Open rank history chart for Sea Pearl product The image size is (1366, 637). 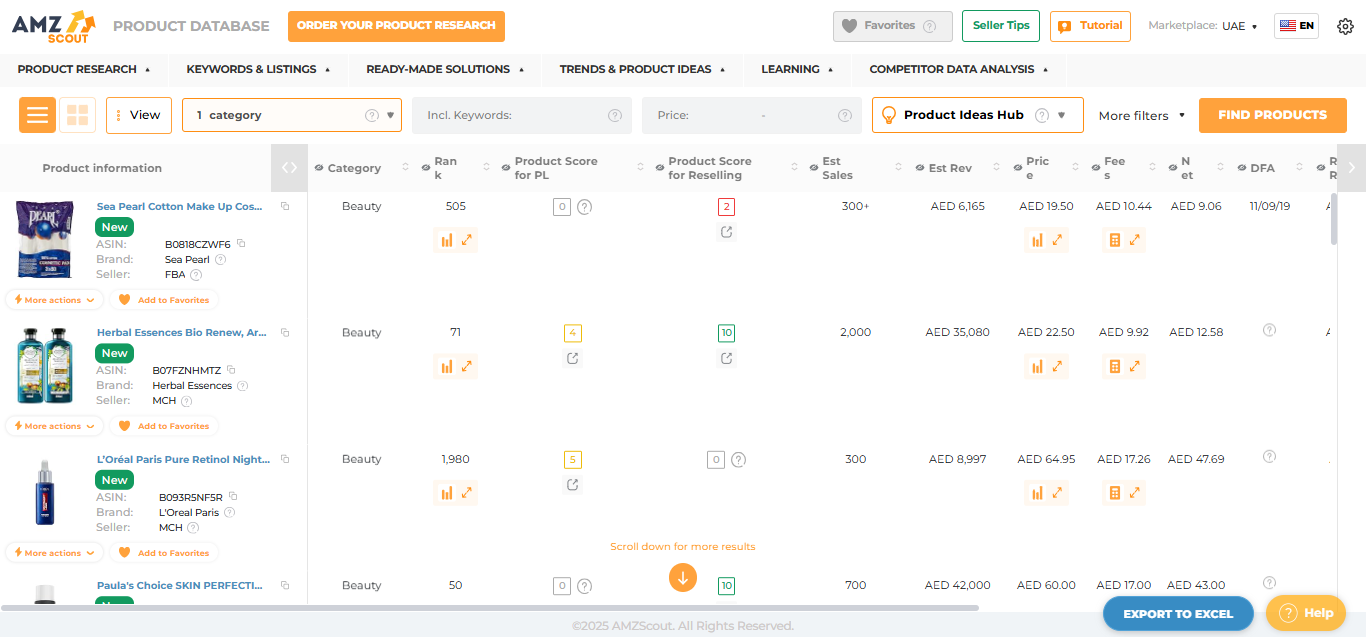(447, 239)
